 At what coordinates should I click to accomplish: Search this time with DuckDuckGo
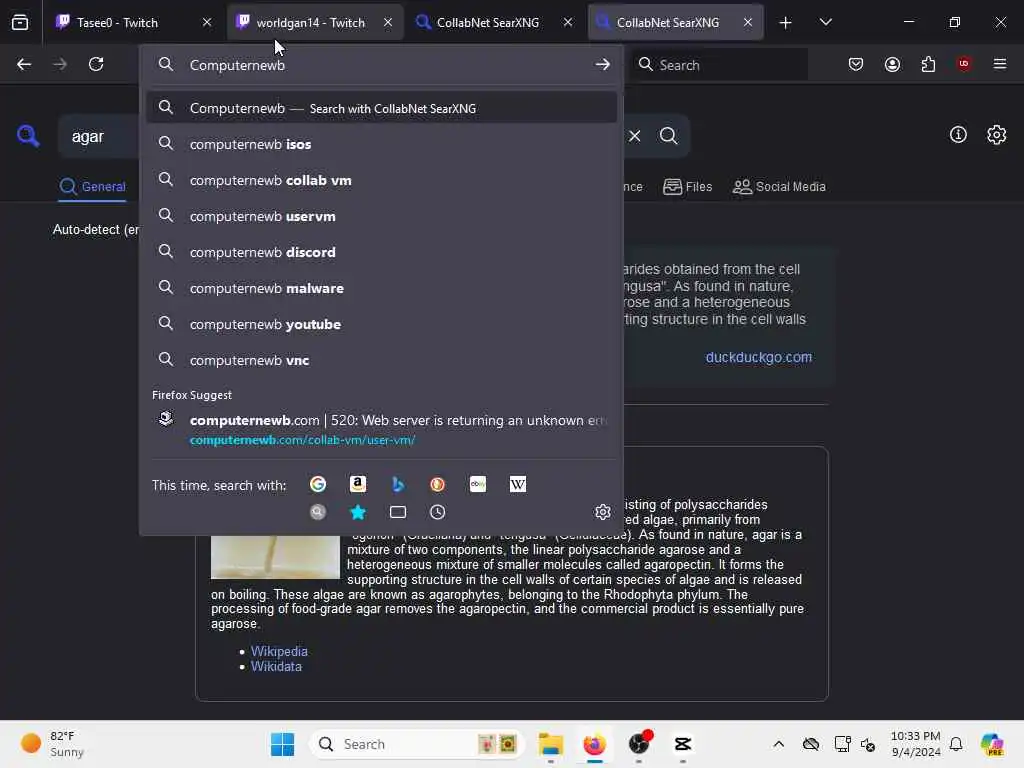(438, 484)
